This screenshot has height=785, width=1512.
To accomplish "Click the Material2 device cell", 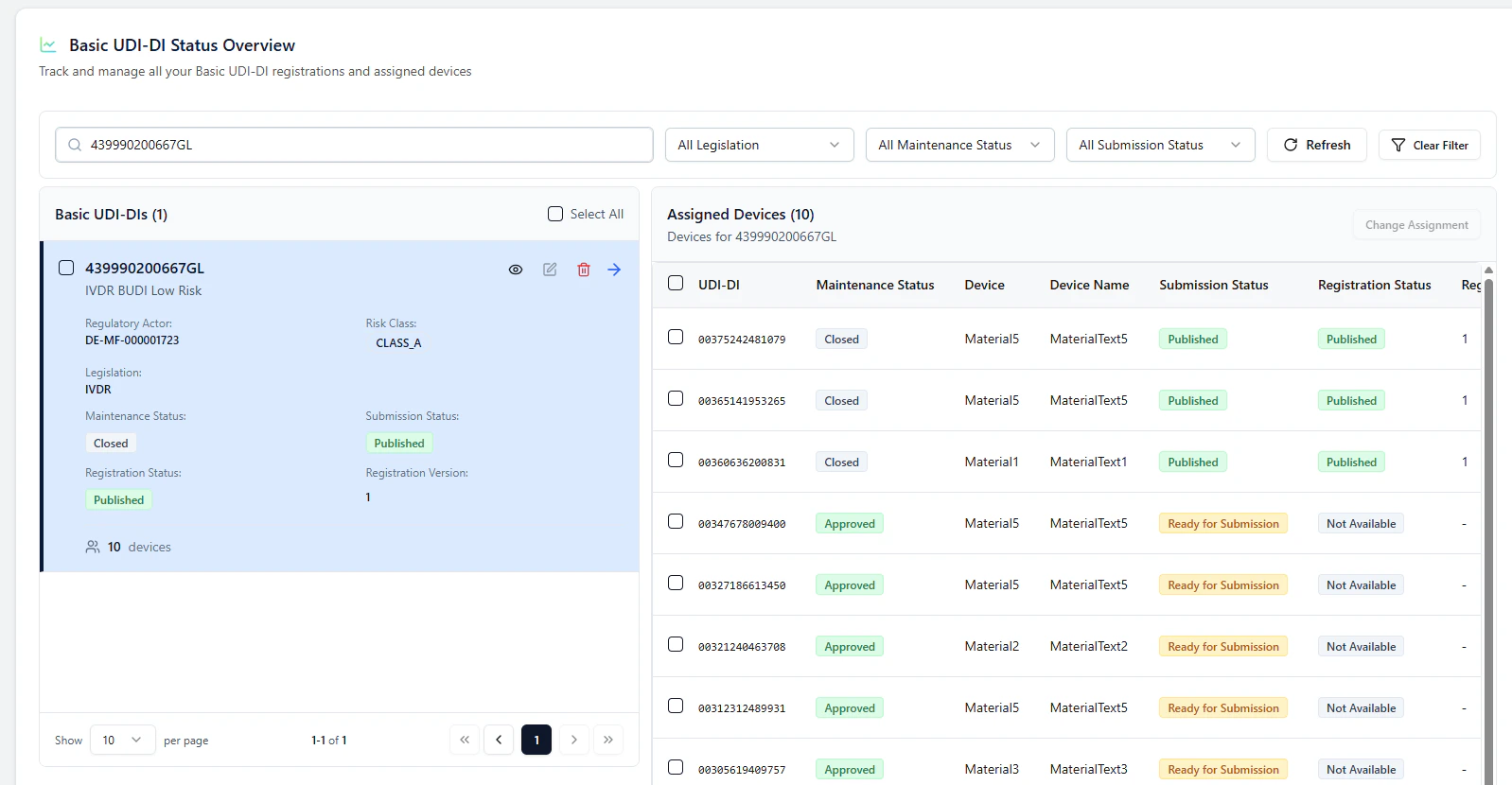I will [x=992, y=646].
